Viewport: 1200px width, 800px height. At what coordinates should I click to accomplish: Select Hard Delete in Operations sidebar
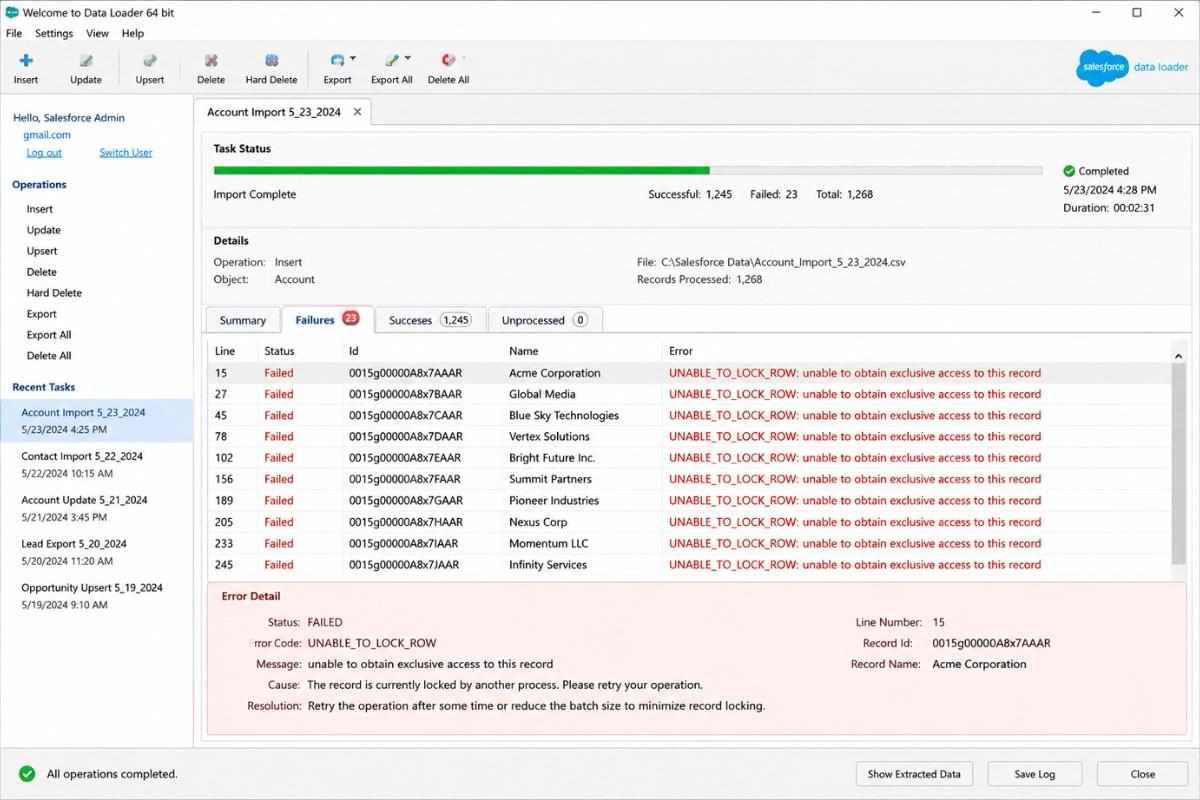click(54, 293)
